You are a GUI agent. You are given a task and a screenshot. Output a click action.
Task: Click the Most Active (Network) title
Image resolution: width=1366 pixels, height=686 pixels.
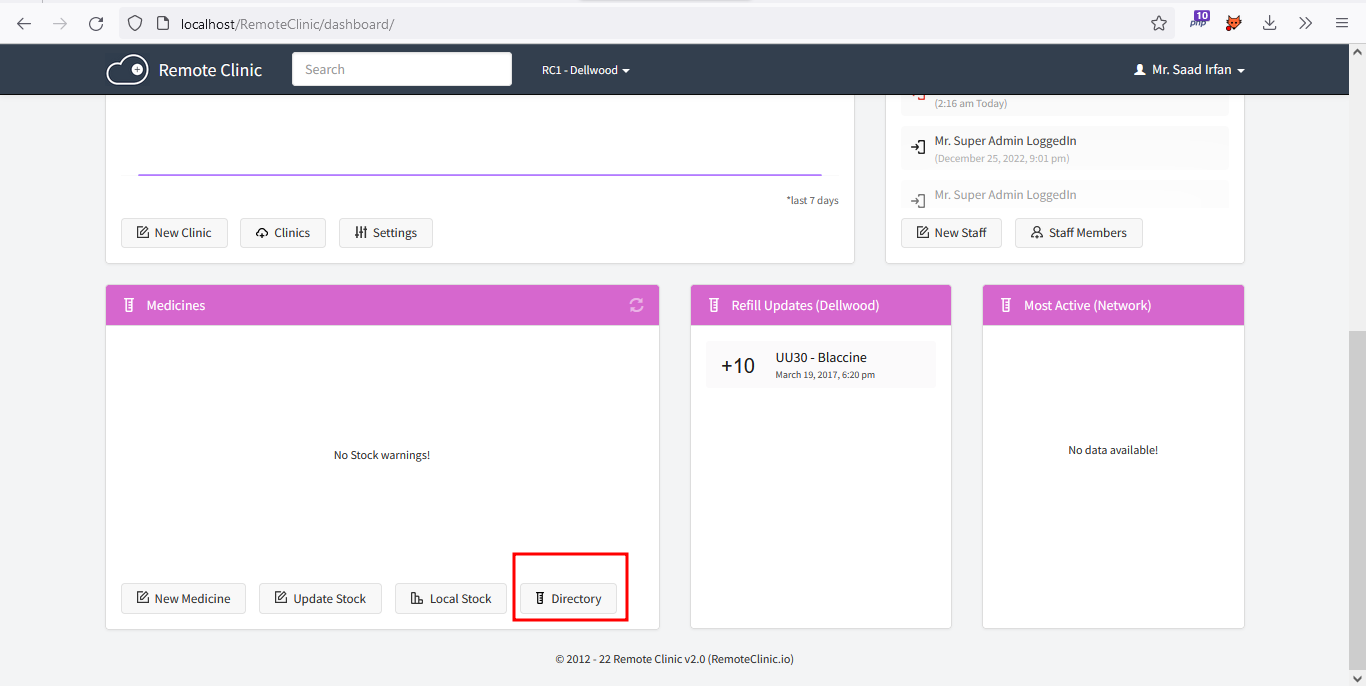point(1087,305)
